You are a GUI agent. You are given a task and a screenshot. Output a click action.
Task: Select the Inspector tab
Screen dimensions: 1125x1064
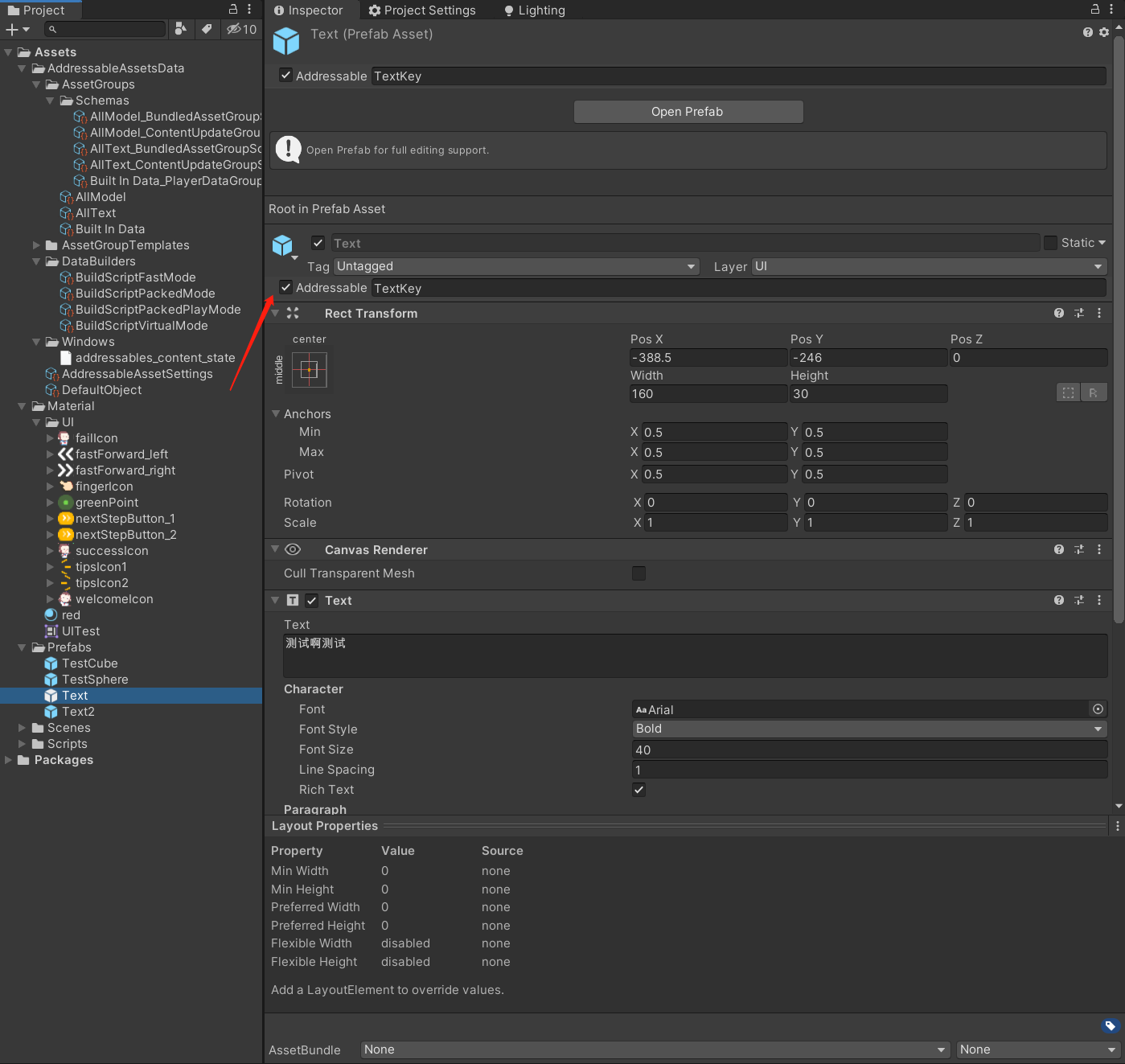pyautogui.click(x=309, y=10)
